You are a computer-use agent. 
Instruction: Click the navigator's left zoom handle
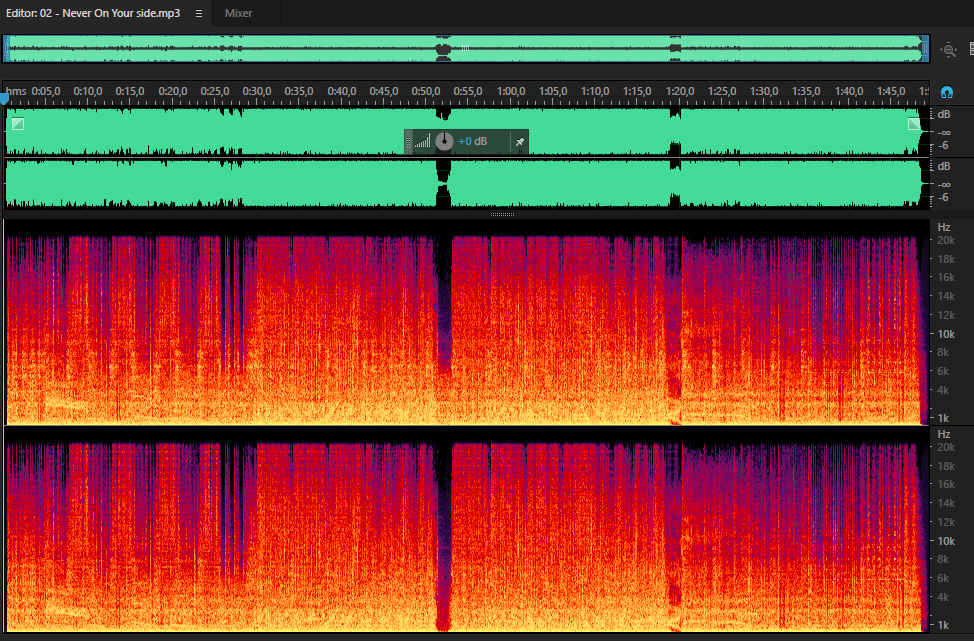click(6, 48)
